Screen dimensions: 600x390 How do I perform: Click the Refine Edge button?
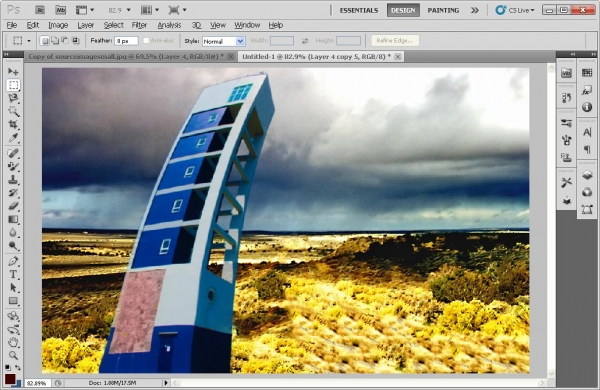[x=395, y=41]
